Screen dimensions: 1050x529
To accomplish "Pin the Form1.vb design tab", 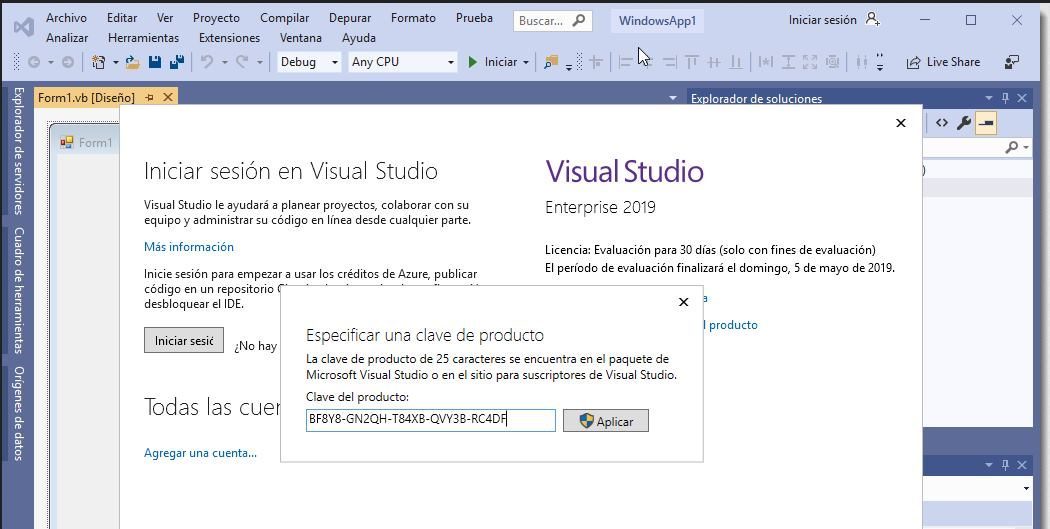I will click(x=149, y=98).
